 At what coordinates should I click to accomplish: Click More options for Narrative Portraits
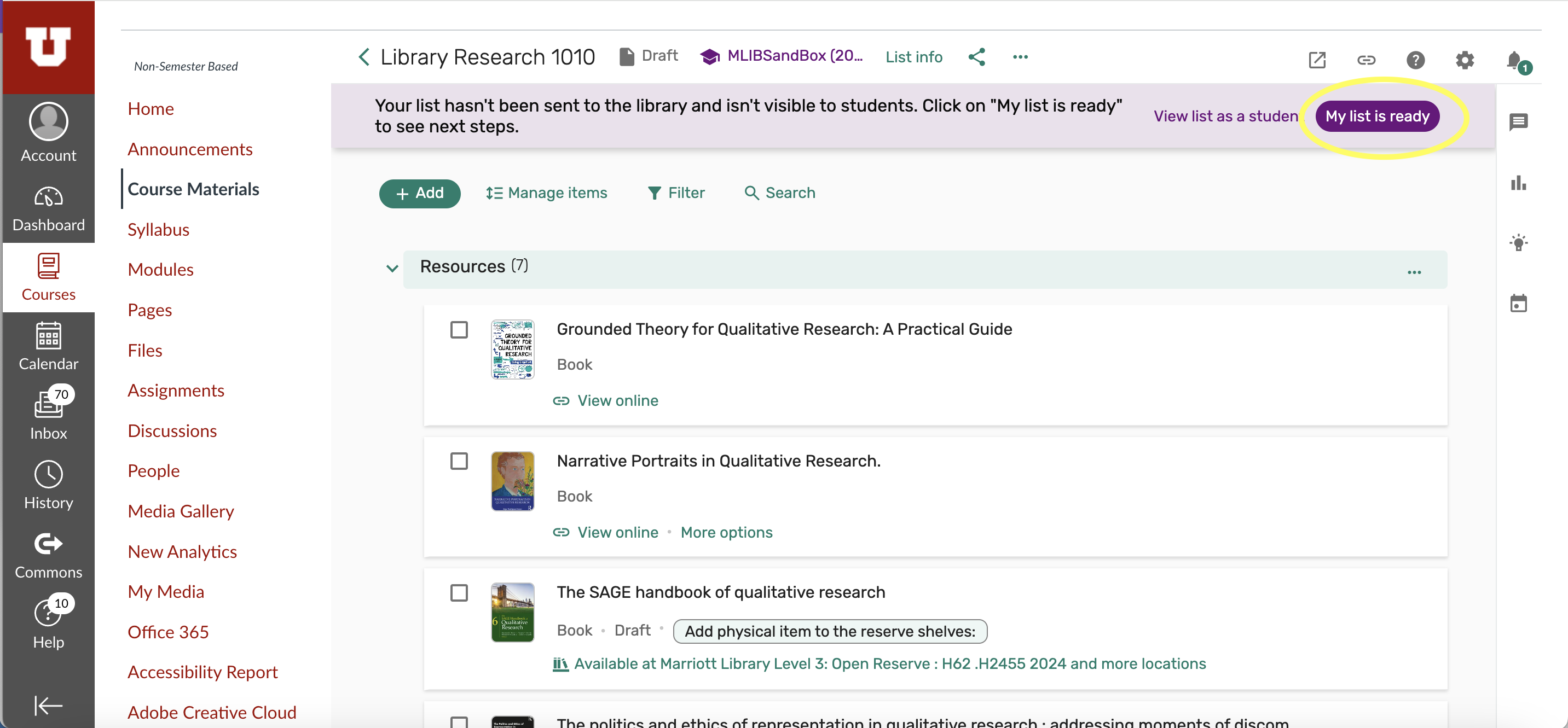pyautogui.click(x=726, y=533)
